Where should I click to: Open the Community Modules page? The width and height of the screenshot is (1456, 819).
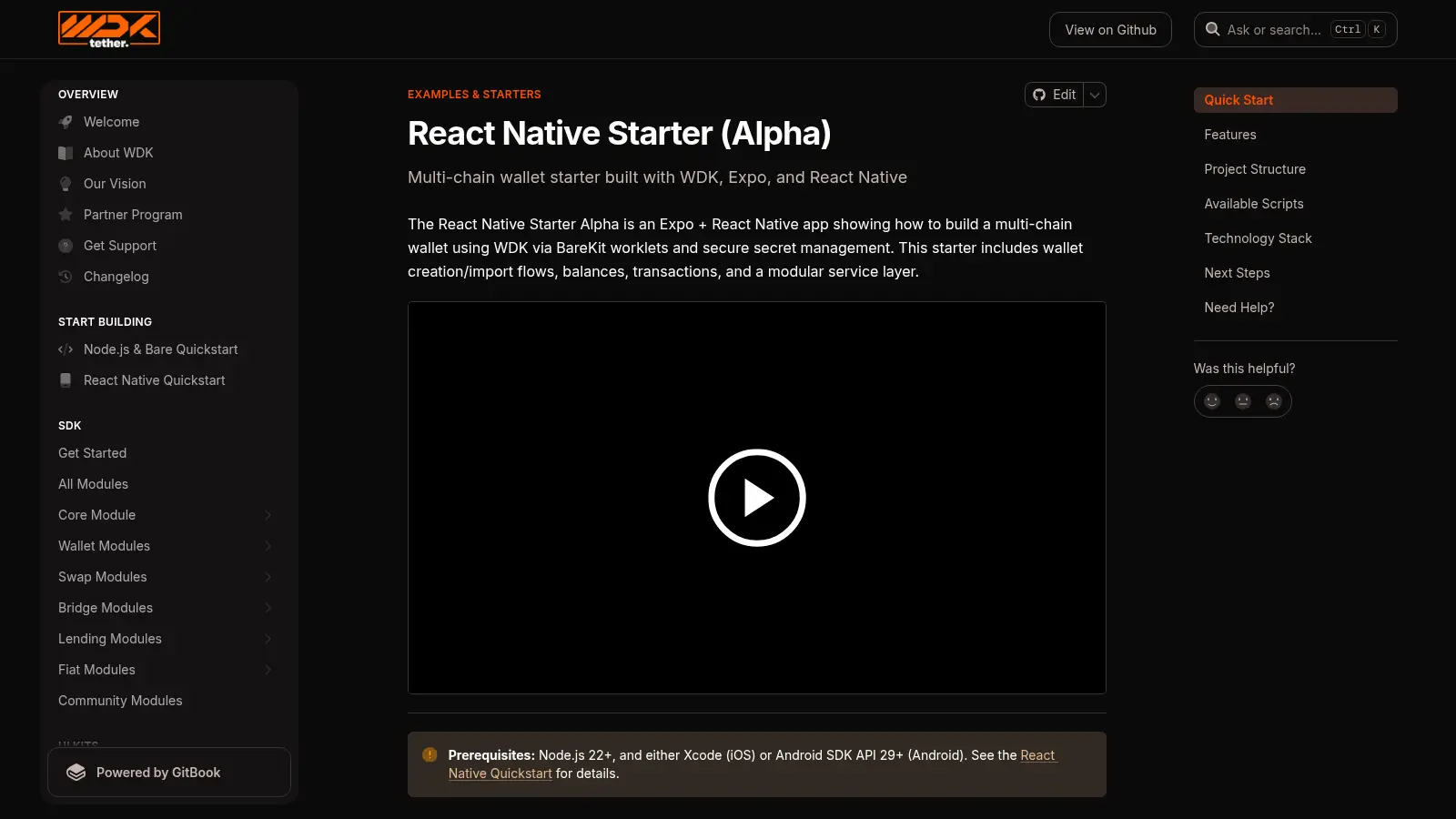[x=166, y=701]
